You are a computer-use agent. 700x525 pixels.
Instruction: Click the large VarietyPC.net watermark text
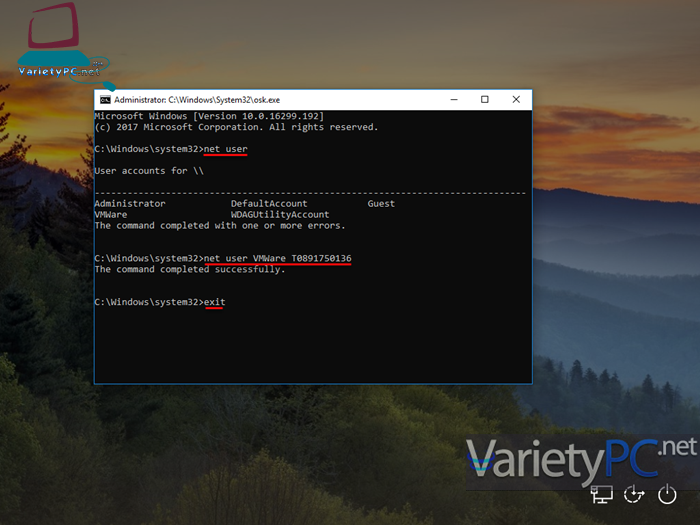[x=579, y=462]
